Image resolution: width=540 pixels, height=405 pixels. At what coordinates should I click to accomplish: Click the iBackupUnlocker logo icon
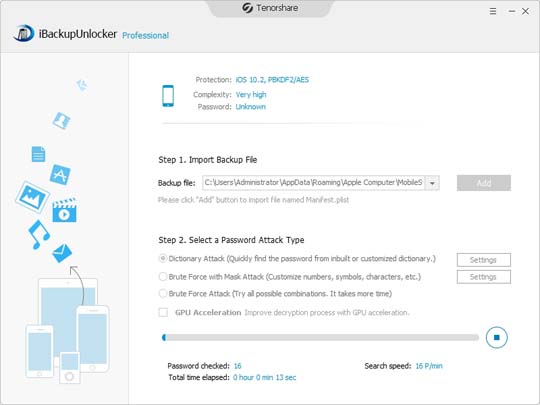coord(24,33)
